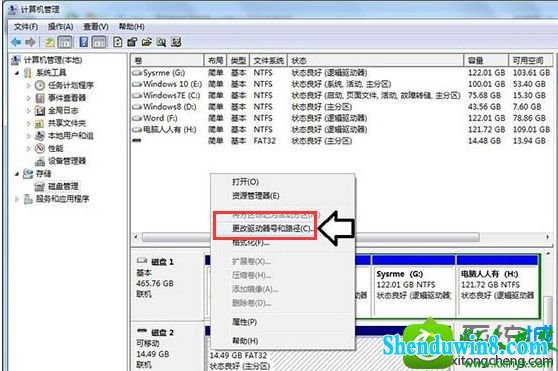Sort by the 可用空间 column header
This screenshot has width=558, height=371.
coord(531,60)
